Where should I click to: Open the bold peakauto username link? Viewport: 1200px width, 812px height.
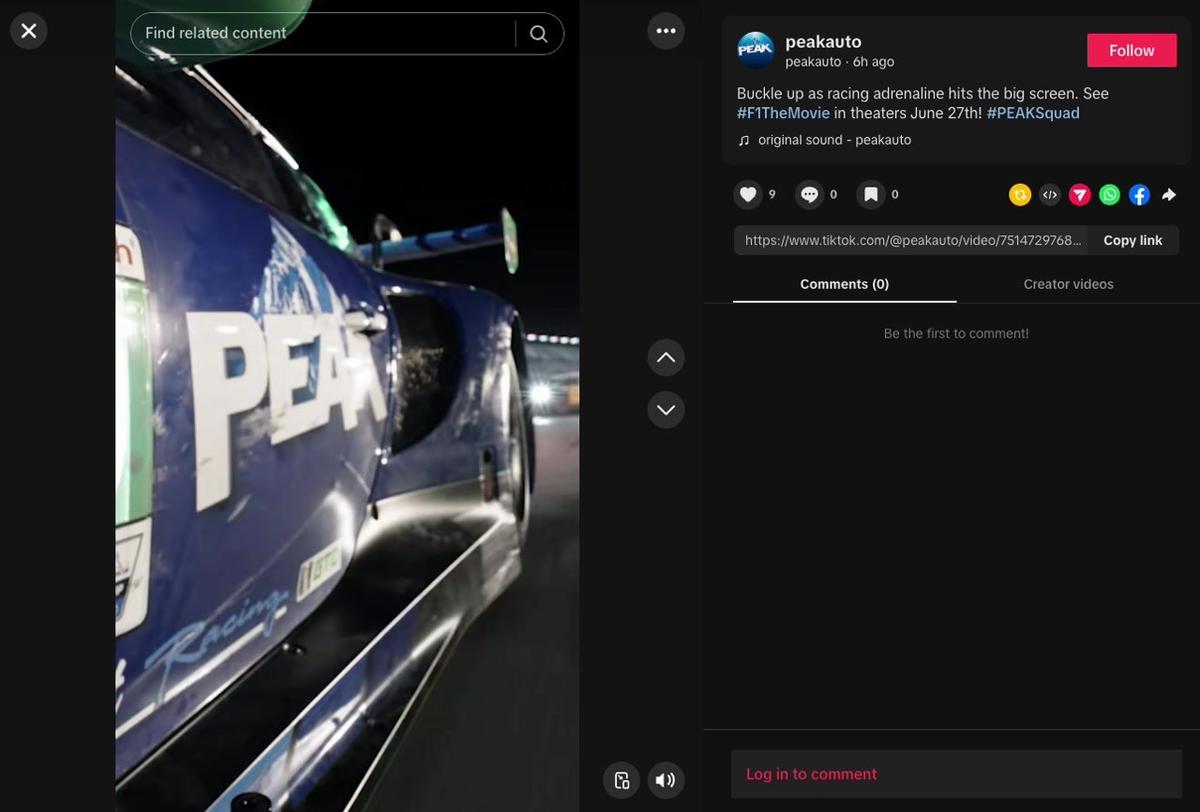click(x=823, y=42)
